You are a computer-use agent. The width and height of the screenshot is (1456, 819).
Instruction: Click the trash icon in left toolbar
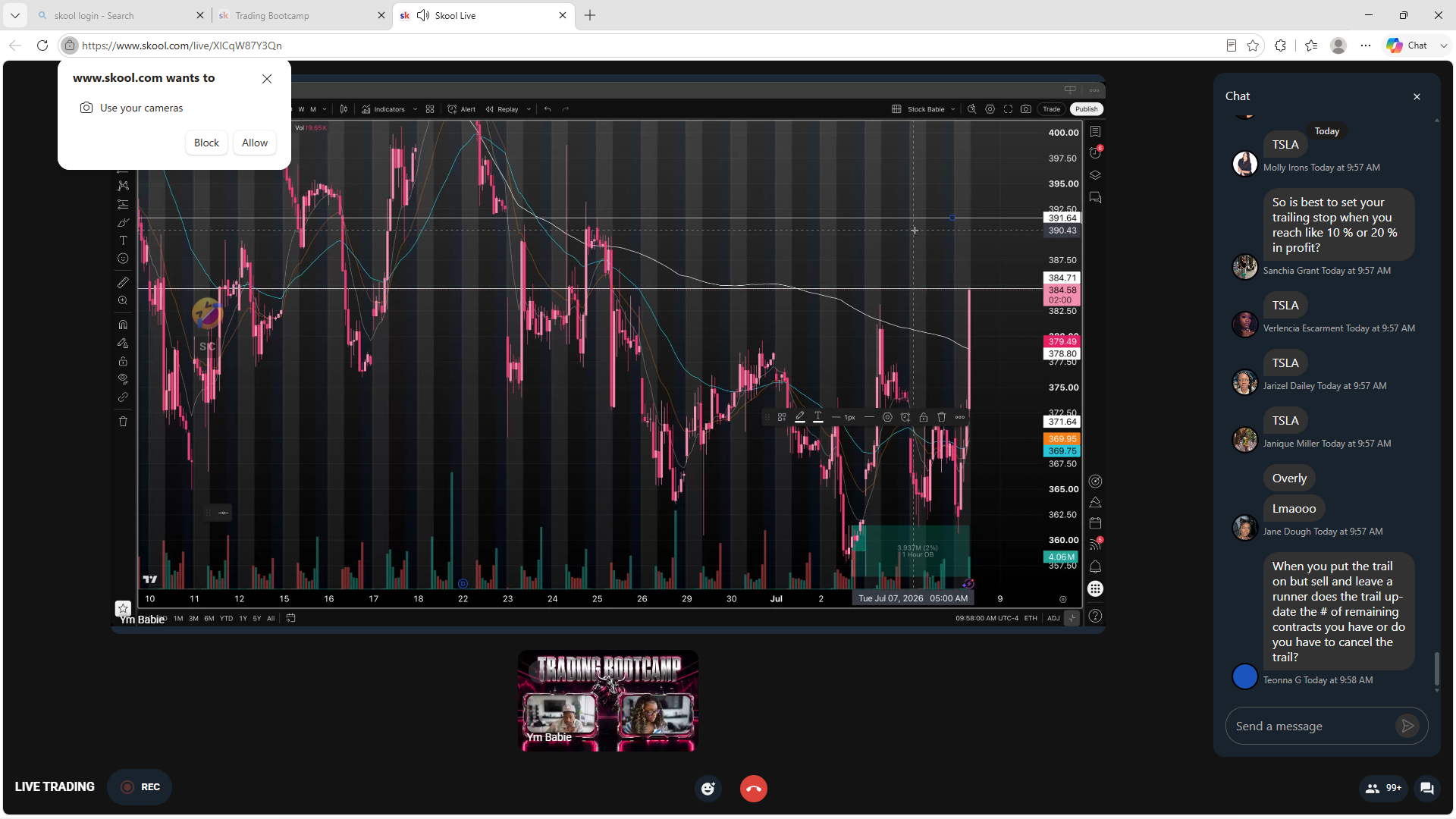click(x=123, y=422)
